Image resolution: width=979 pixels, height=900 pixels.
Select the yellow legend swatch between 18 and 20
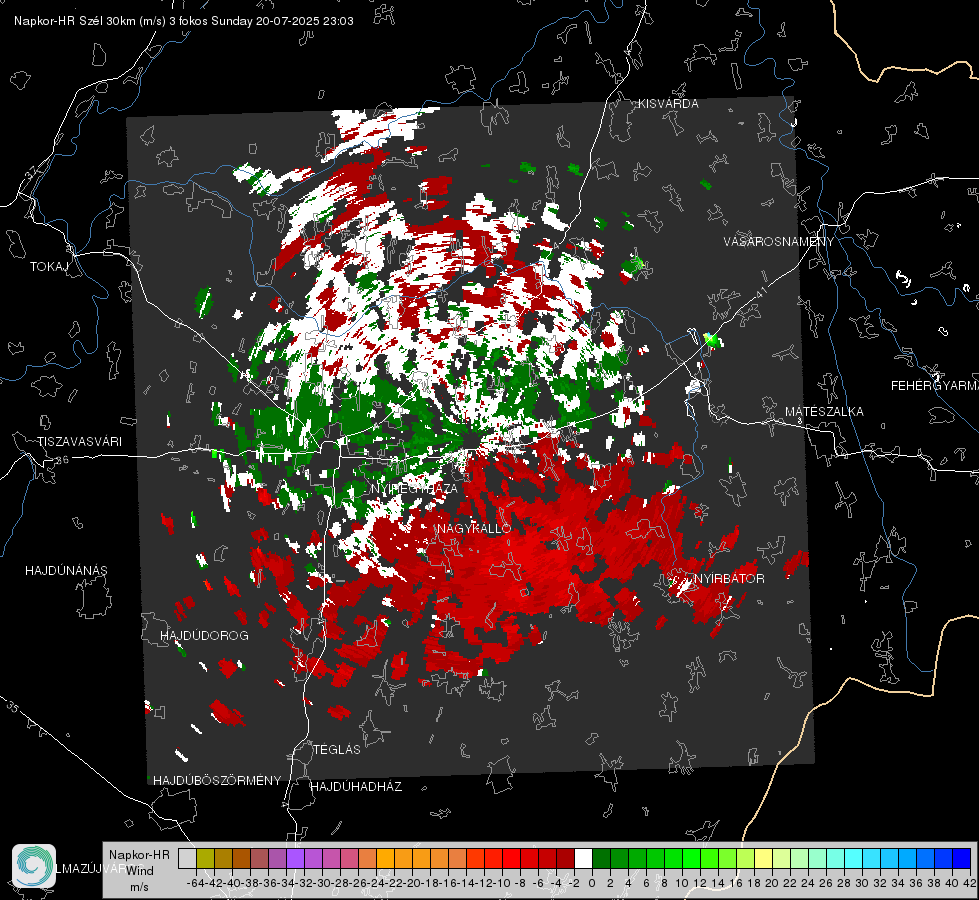[763, 858]
